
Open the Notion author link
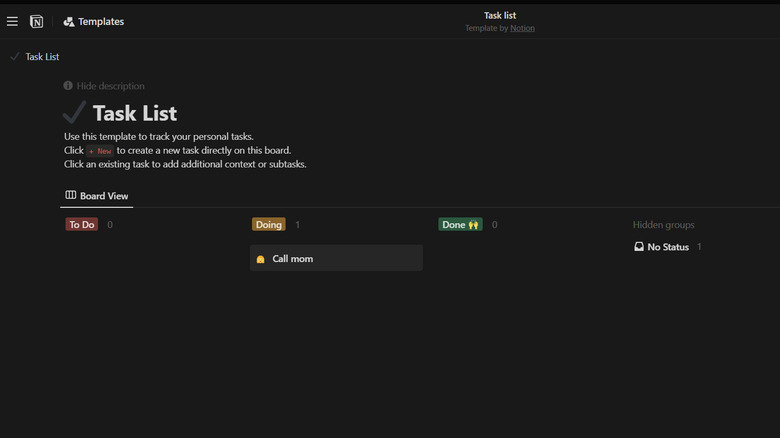tap(522, 28)
